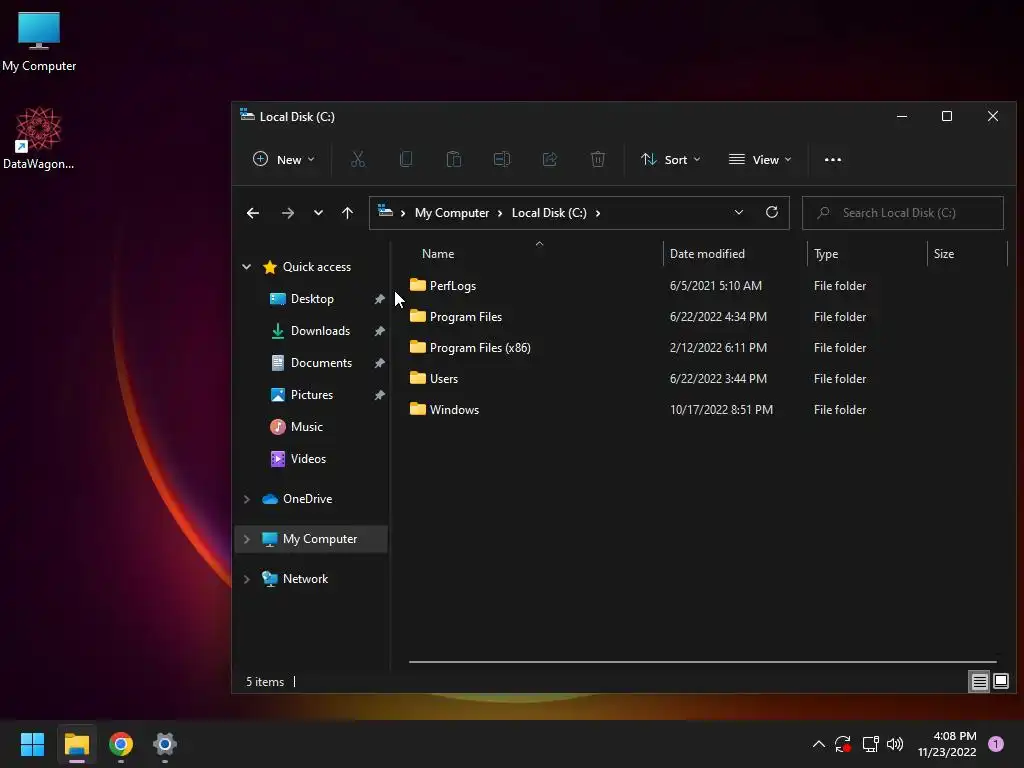The width and height of the screenshot is (1024, 768).
Task: Click the Delete trash icon
Action: click(598, 159)
